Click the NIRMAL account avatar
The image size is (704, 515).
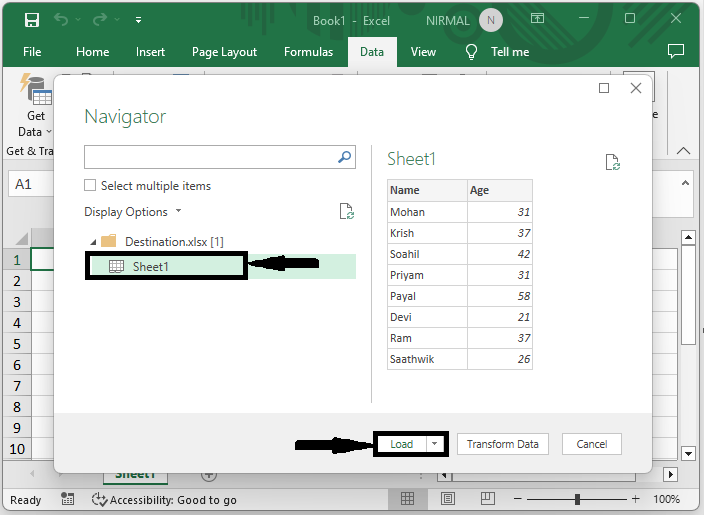(x=491, y=20)
